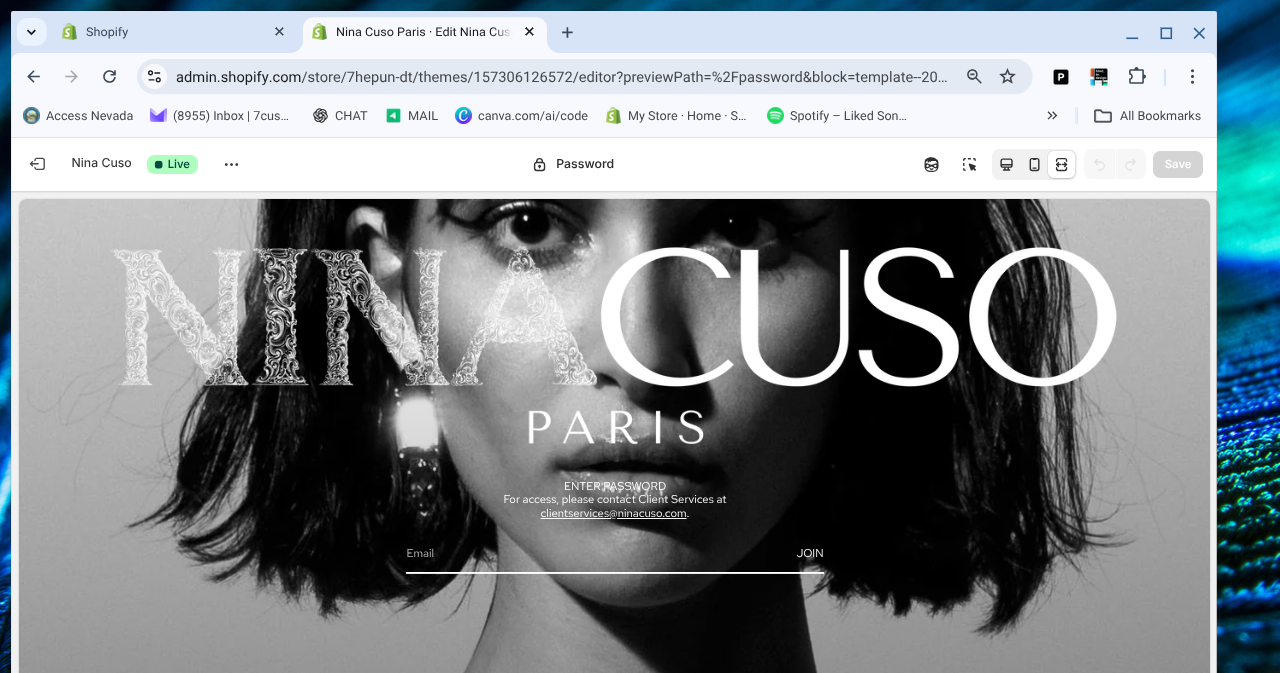Click the clientservices@ninacuso.com email link
This screenshot has height=673, width=1280.
613,513
